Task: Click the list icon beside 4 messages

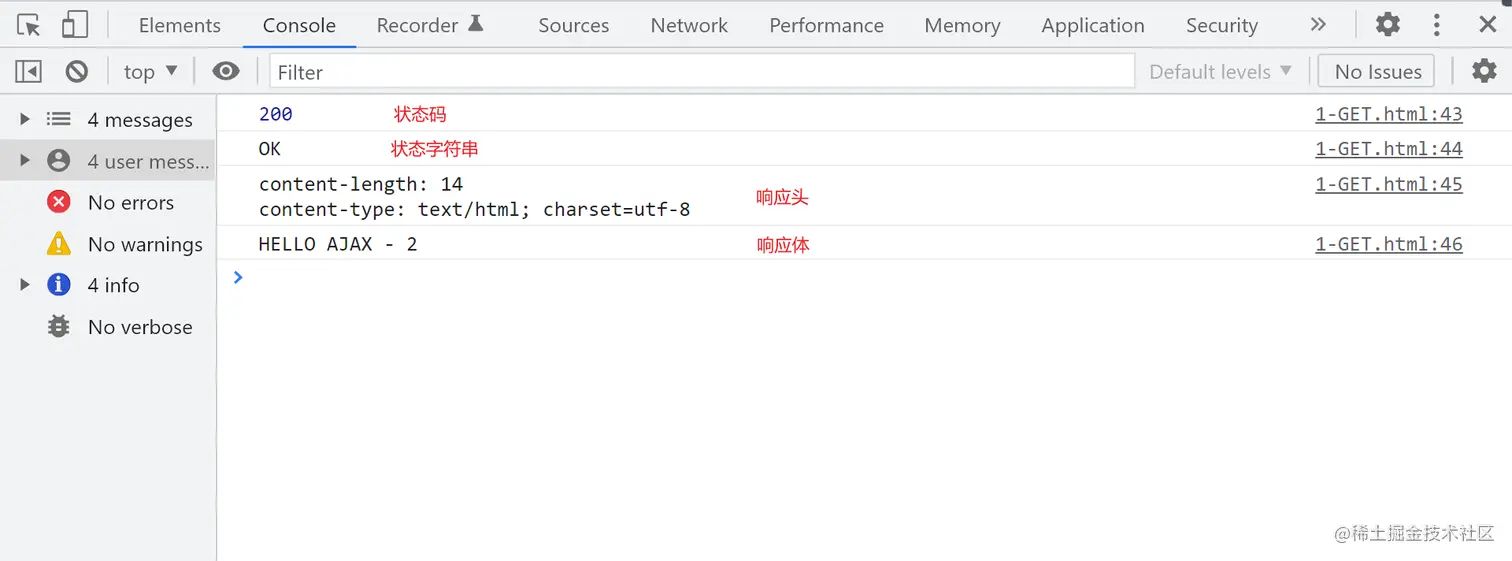Action: point(59,119)
